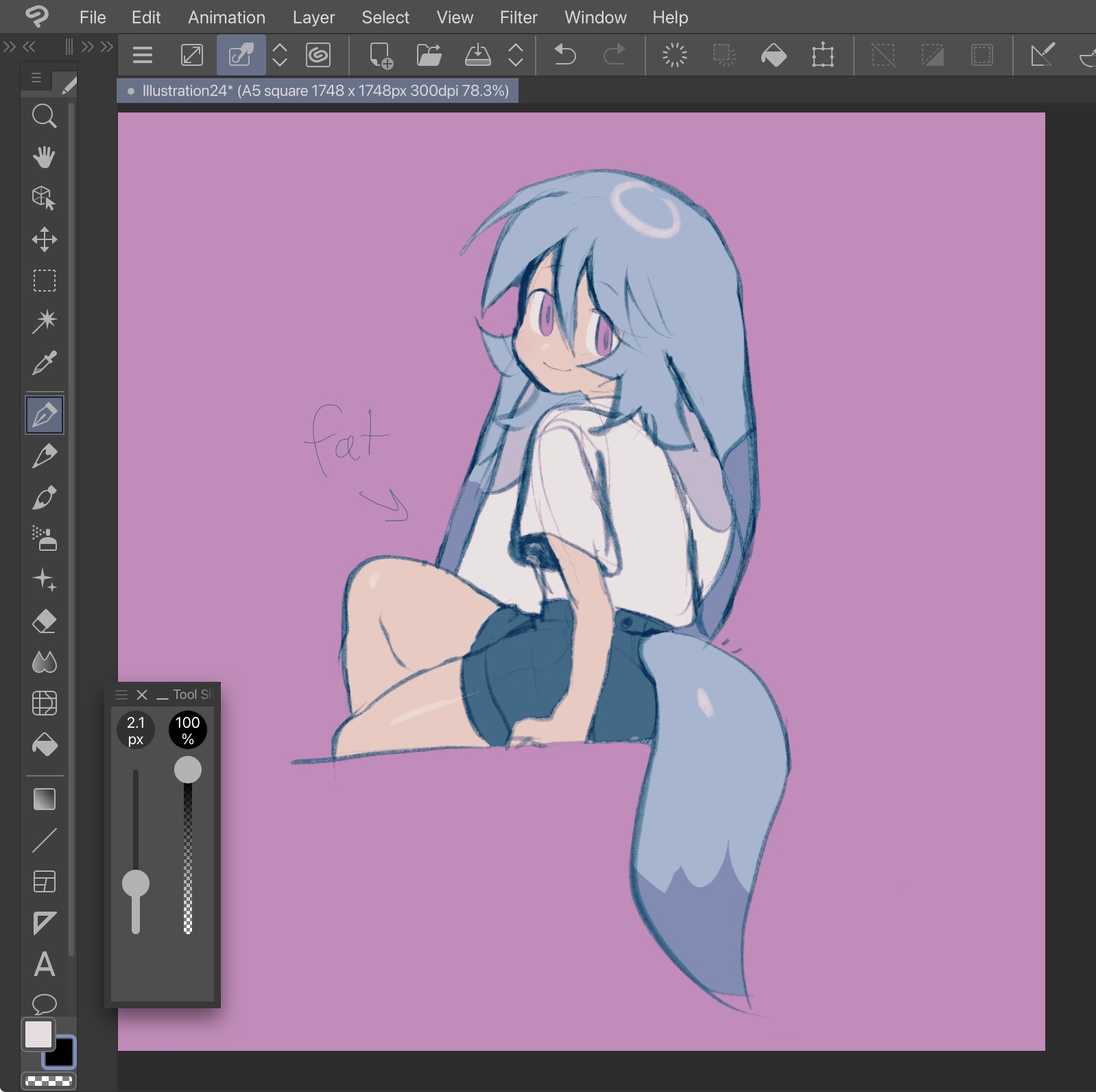This screenshot has width=1096, height=1092.
Task: Expand the chevron stepper next to eyedropper button
Action: click(280, 55)
